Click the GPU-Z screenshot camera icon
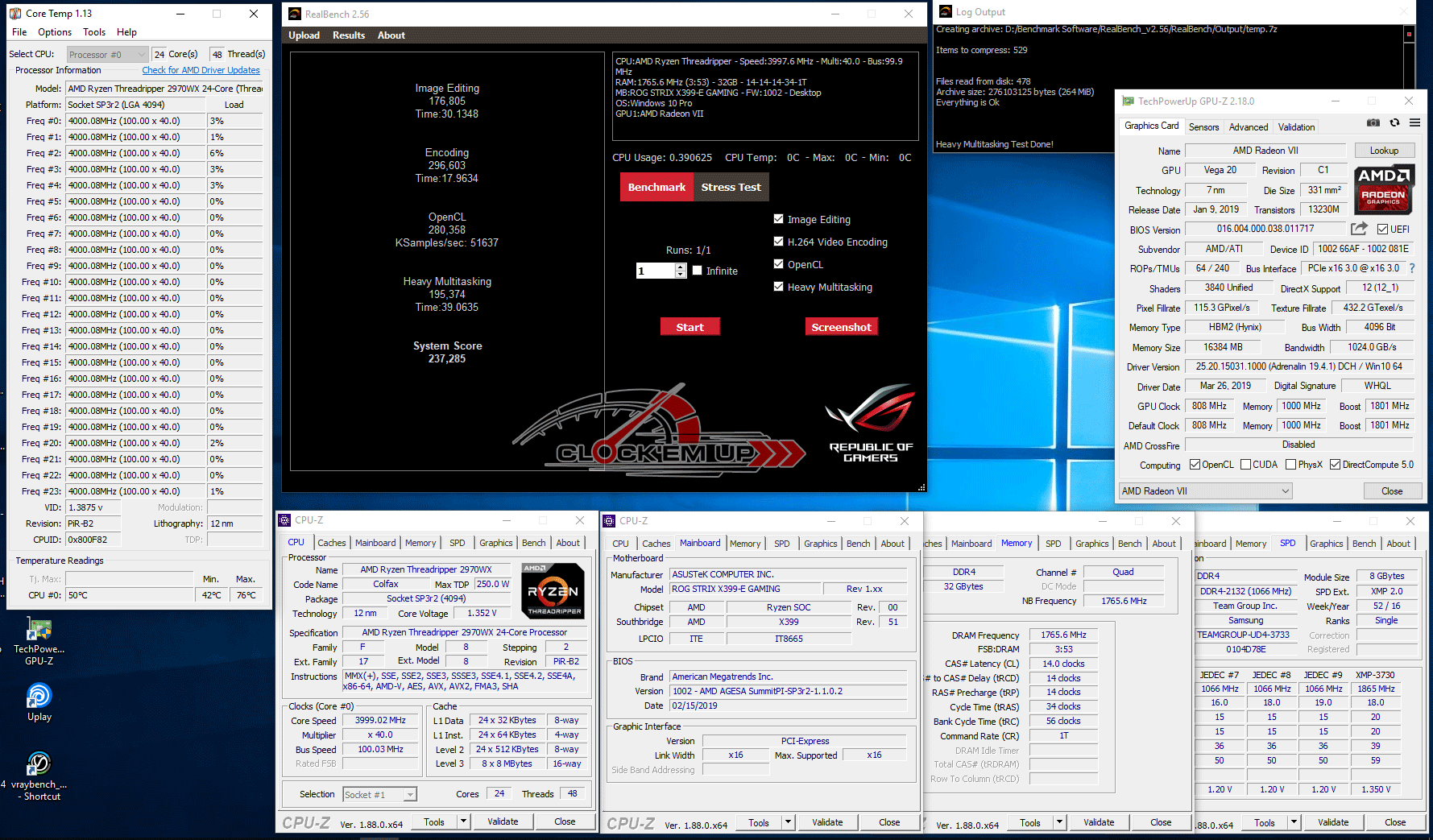 (1373, 123)
